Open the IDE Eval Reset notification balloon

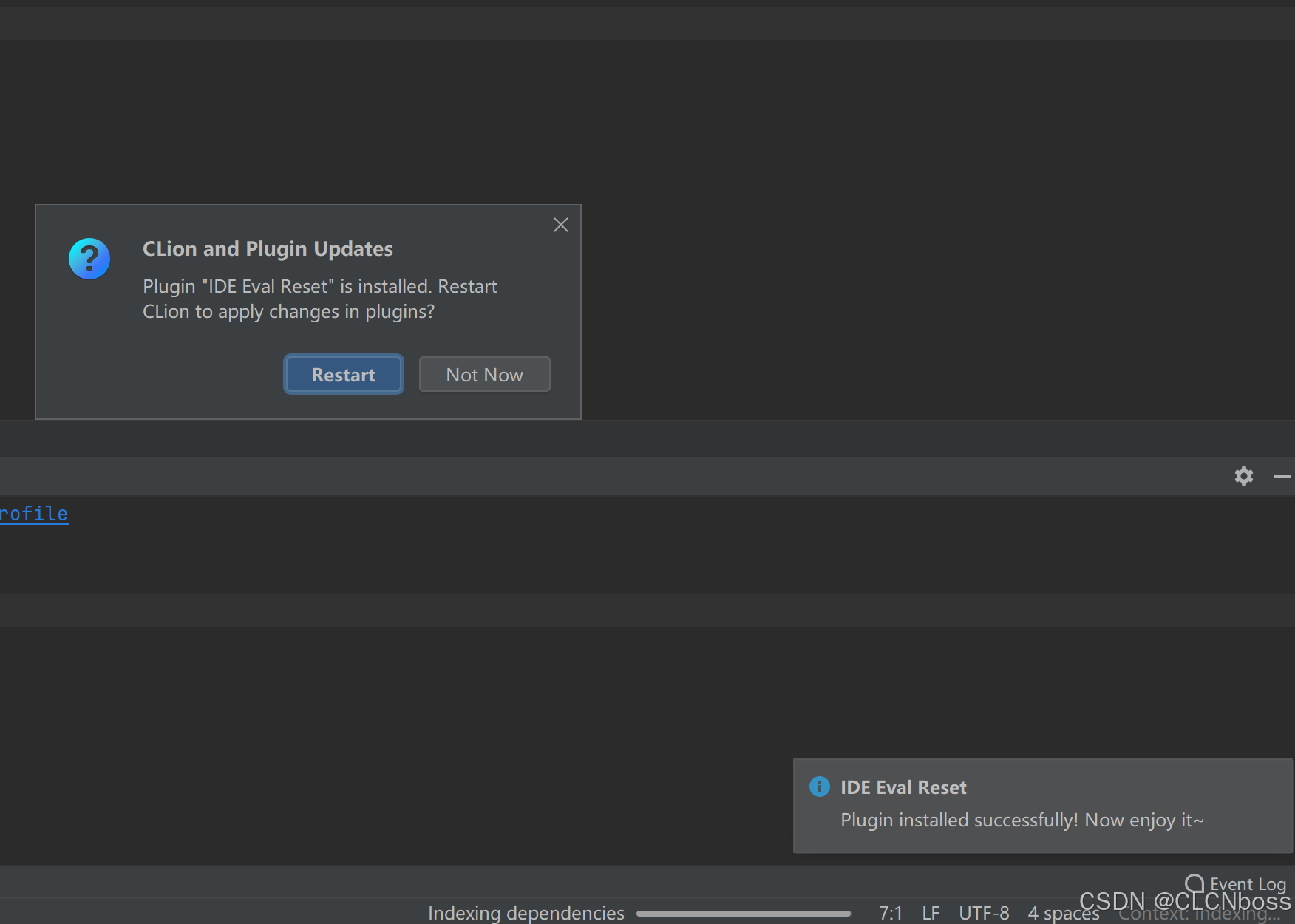1043,806
